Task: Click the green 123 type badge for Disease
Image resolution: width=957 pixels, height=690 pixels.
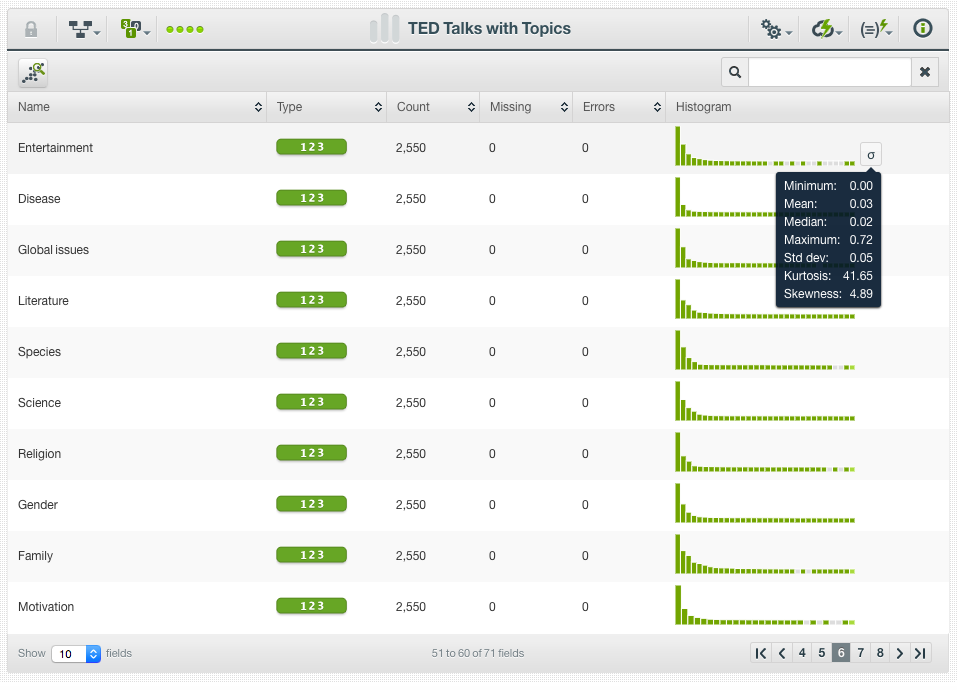Action: tap(311, 198)
